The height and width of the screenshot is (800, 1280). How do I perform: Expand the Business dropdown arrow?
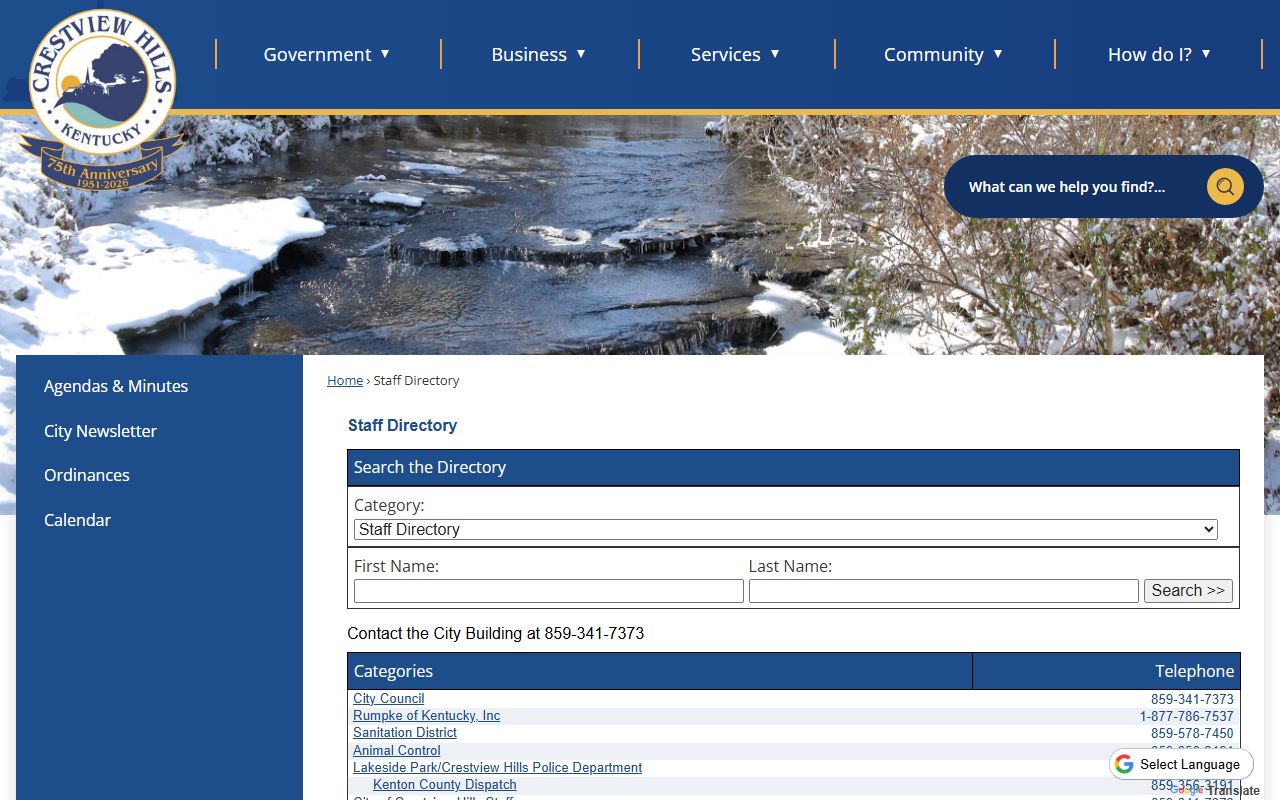(581, 54)
